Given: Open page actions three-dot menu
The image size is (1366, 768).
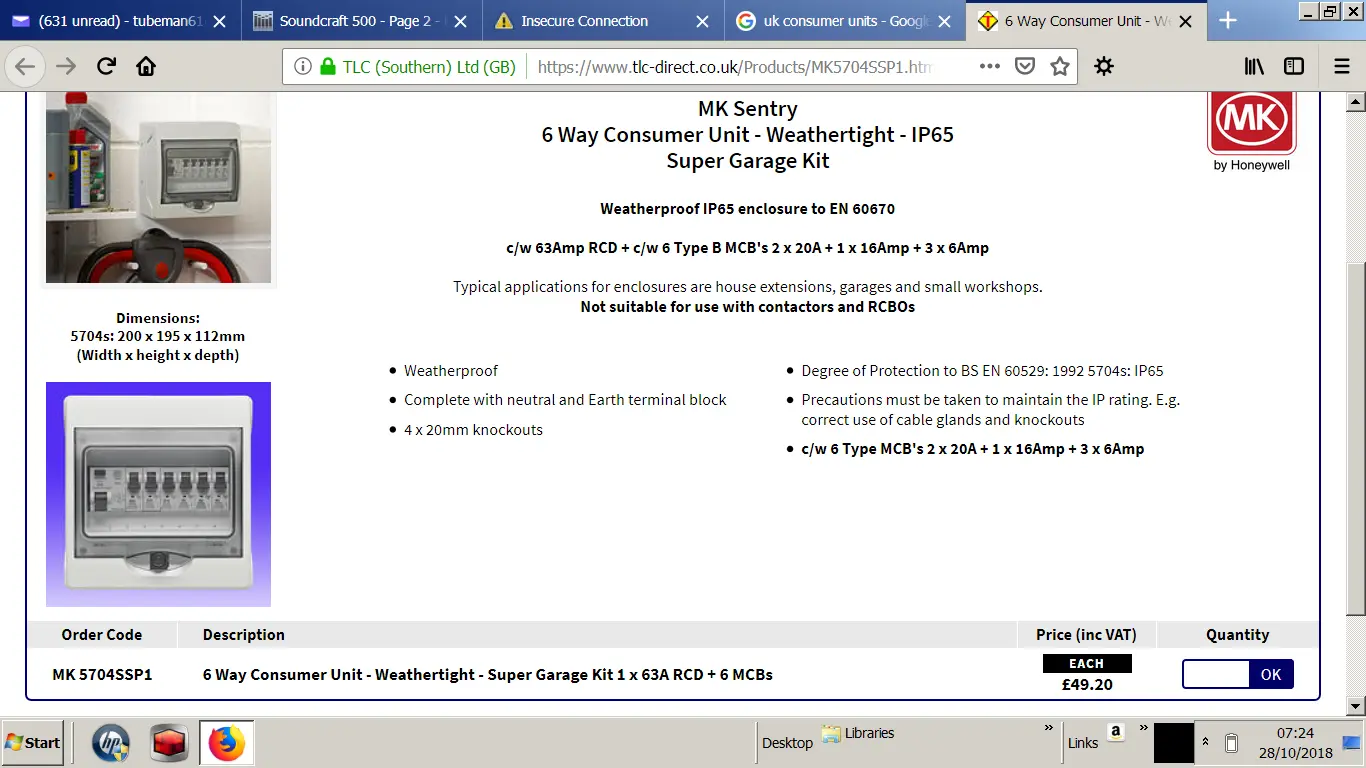Looking at the screenshot, I should [x=989, y=67].
